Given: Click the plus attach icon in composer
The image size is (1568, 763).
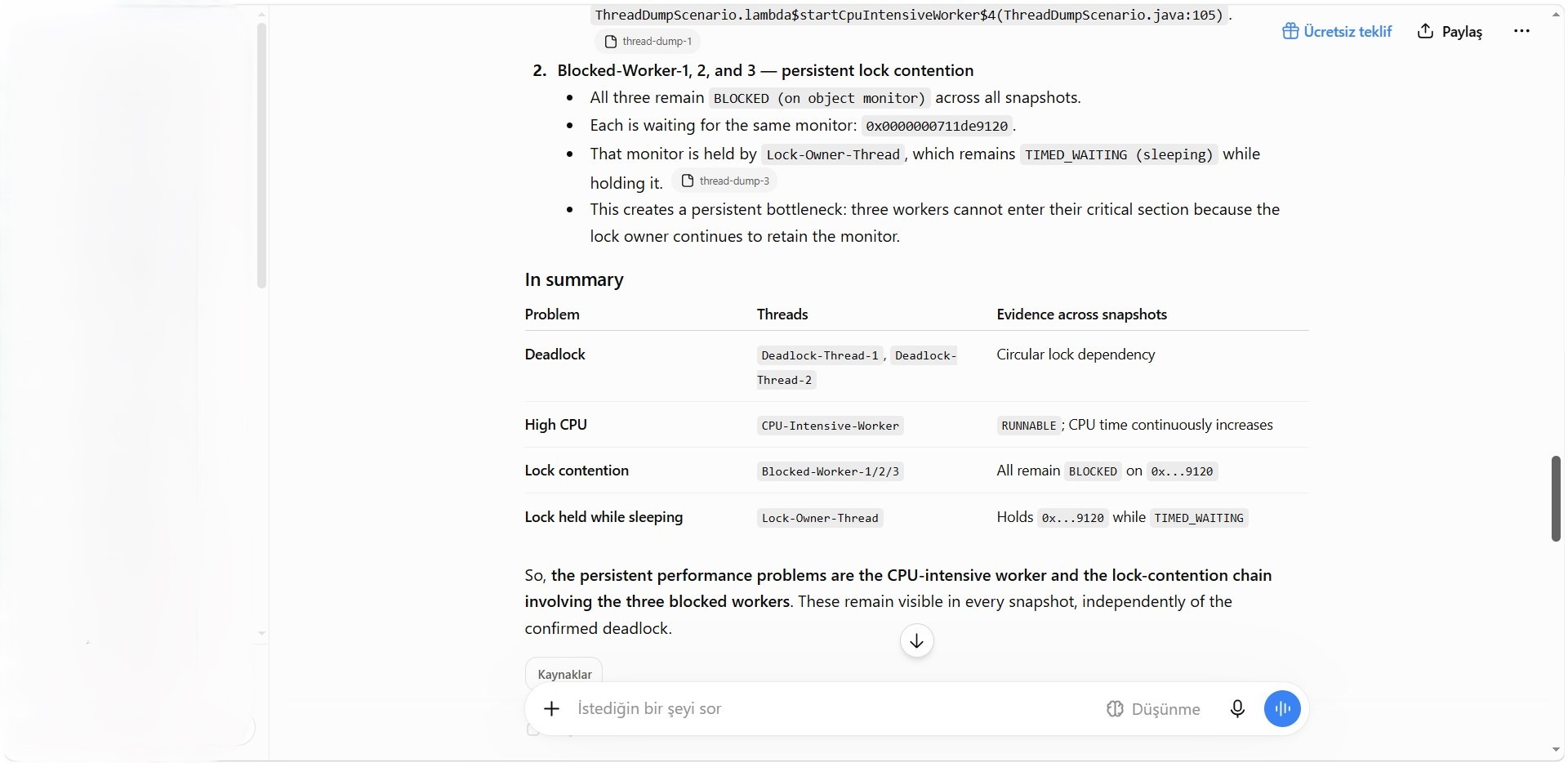Looking at the screenshot, I should [552, 709].
